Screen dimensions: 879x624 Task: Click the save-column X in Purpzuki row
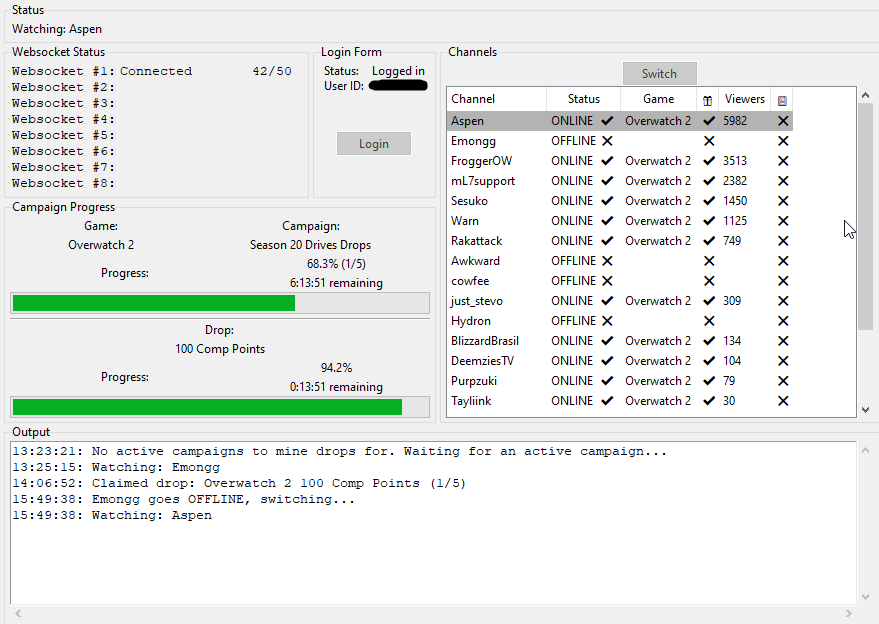click(783, 381)
